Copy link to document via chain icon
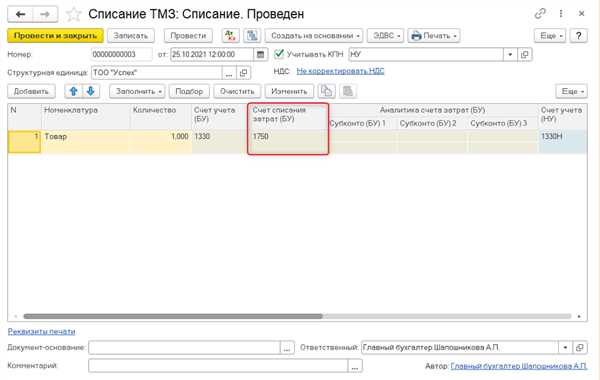600x380 pixels. click(540, 14)
